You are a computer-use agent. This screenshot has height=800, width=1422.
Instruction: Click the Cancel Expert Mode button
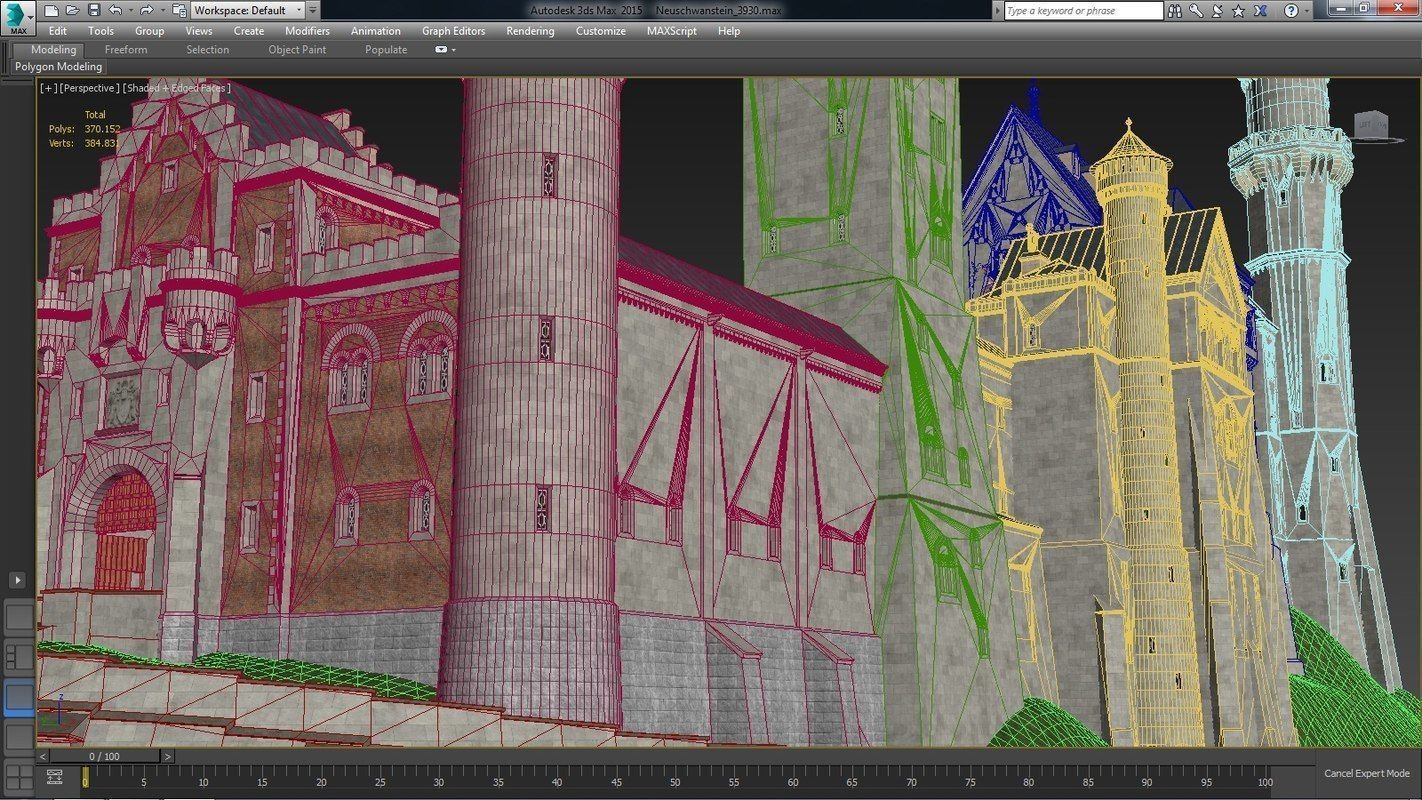[x=1367, y=773]
